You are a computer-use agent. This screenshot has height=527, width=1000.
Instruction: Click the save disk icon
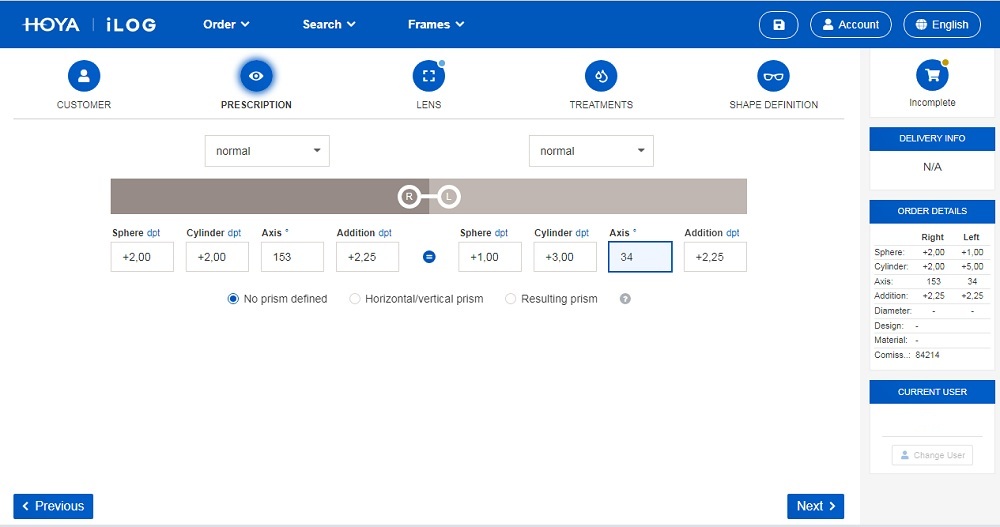[x=779, y=25]
